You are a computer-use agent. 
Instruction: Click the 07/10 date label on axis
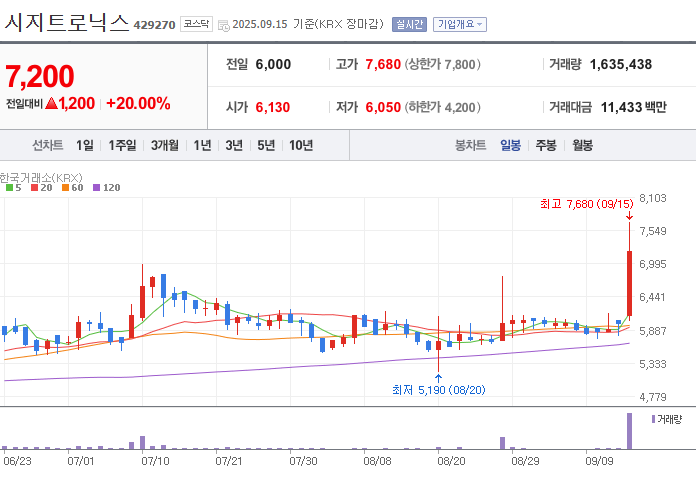click(x=155, y=461)
